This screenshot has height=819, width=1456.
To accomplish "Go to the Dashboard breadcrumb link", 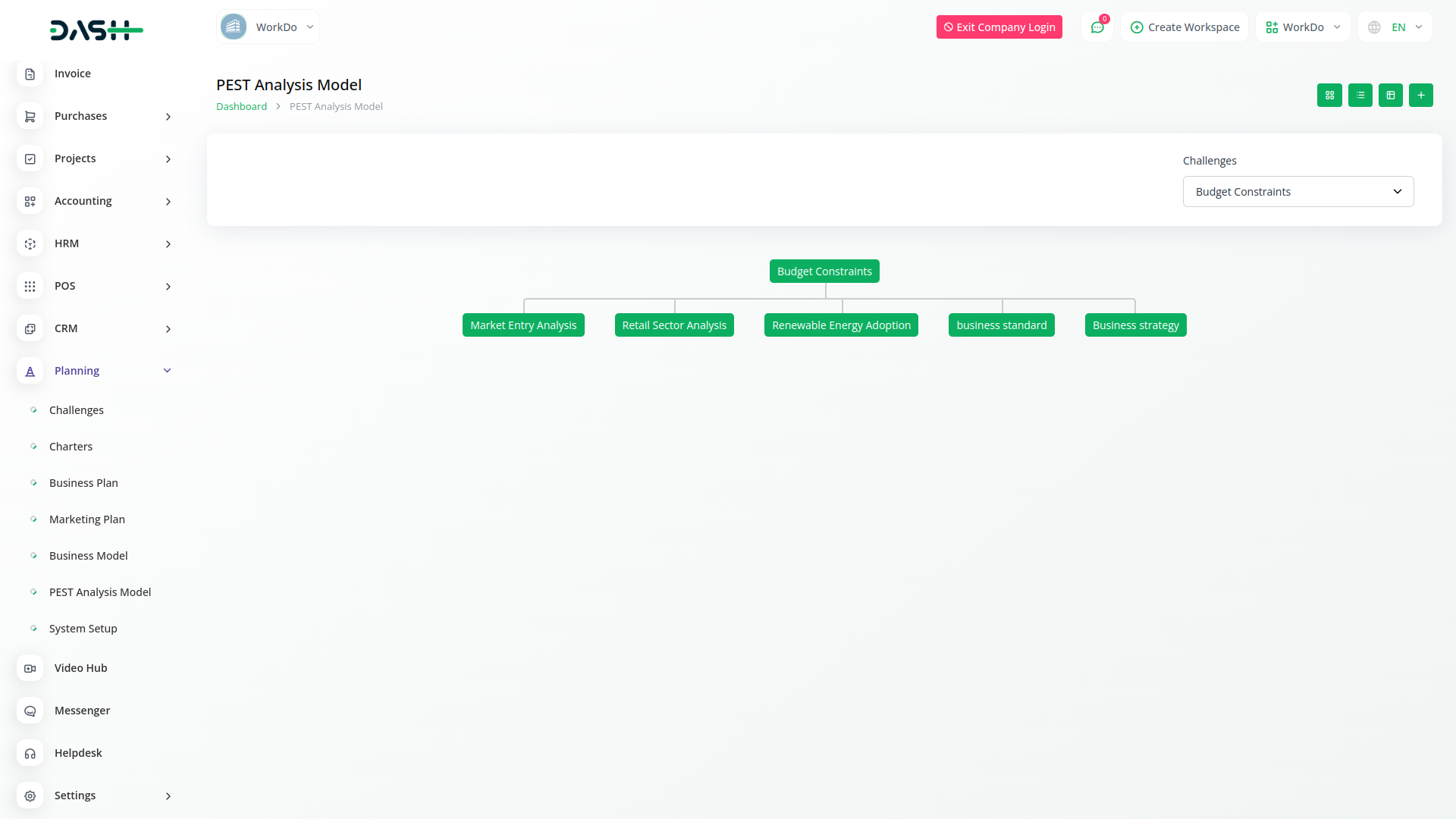I will [x=241, y=107].
